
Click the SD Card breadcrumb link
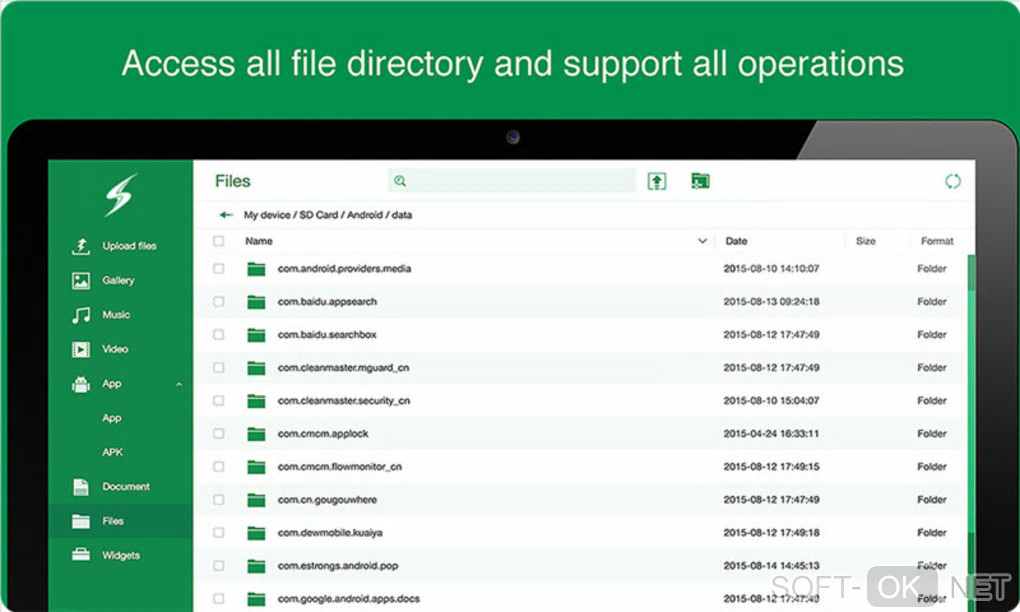[x=319, y=215]
